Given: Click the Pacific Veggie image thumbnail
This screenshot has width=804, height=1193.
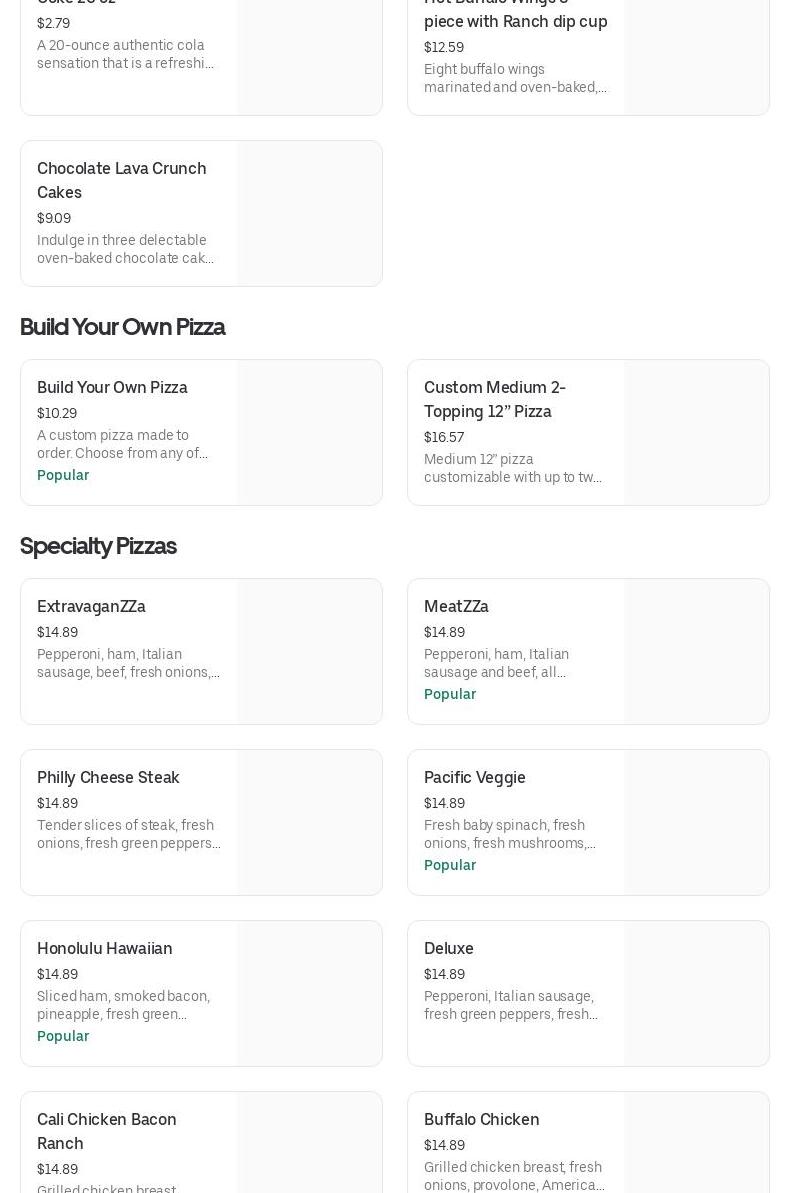Looking at the screenshot, I should pyautogui.click(x=696, y=823).
